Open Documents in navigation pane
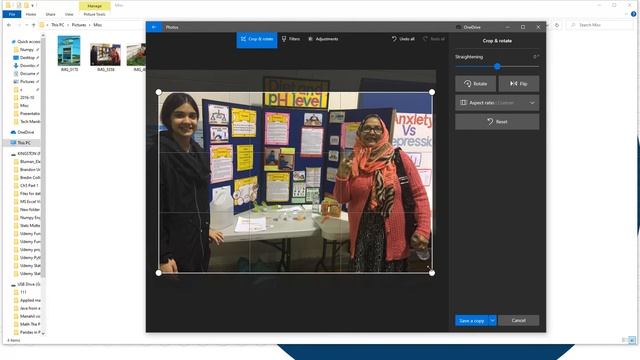 click(x=27, y=73)
